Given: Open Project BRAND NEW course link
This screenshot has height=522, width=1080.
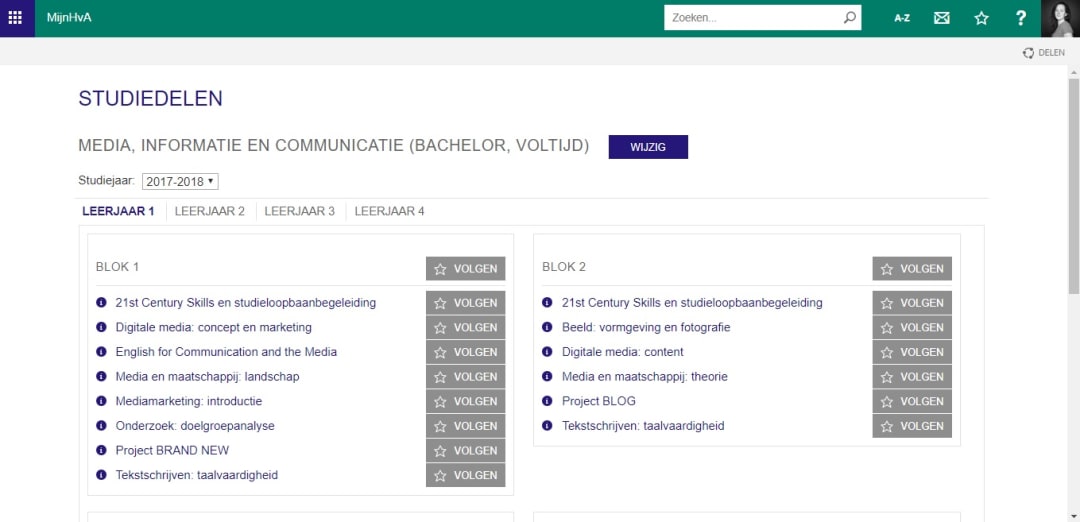Looking at the screenshot, I should [x=172, y=450].
